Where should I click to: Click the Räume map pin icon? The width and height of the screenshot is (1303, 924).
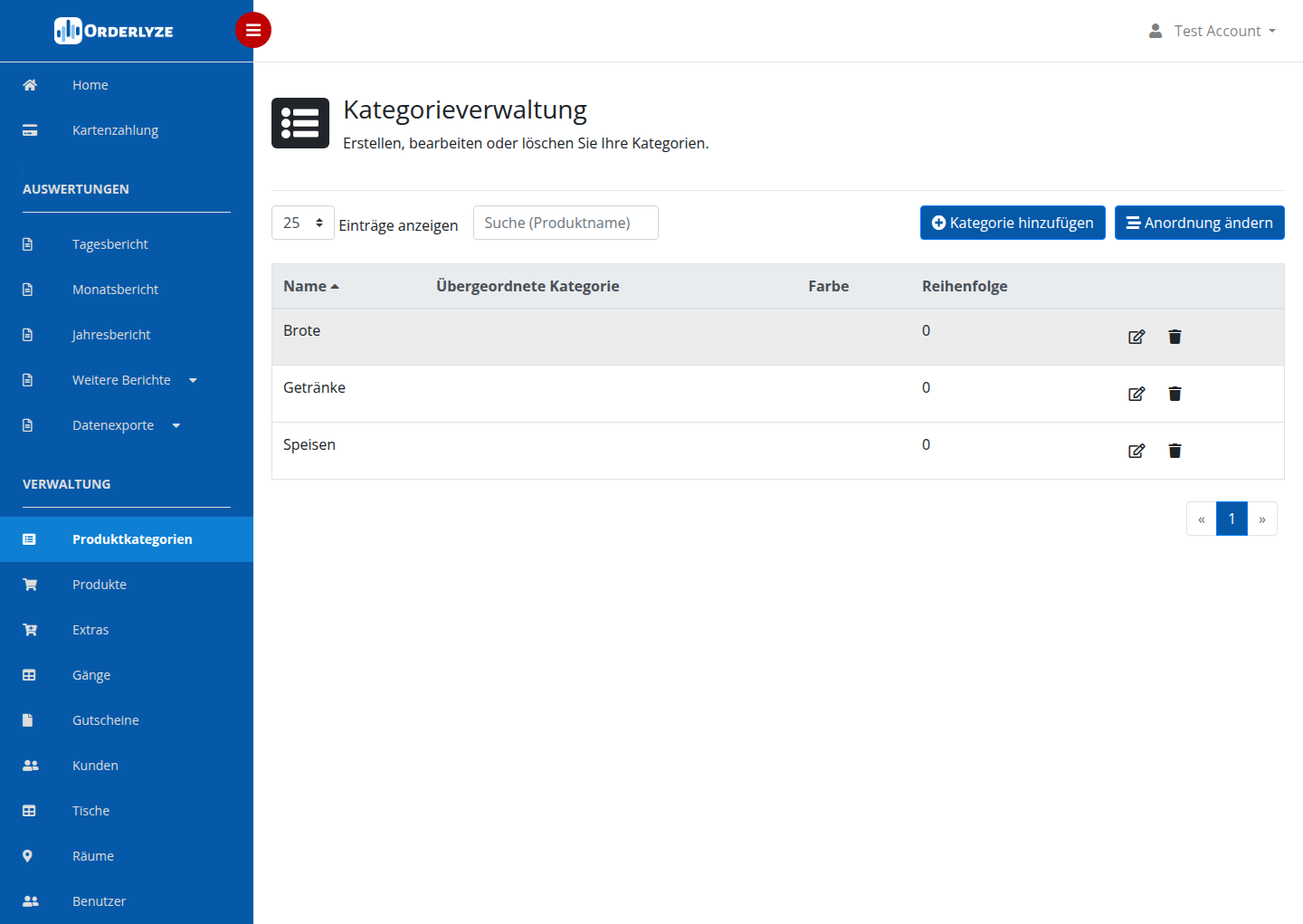click(27, 856)
